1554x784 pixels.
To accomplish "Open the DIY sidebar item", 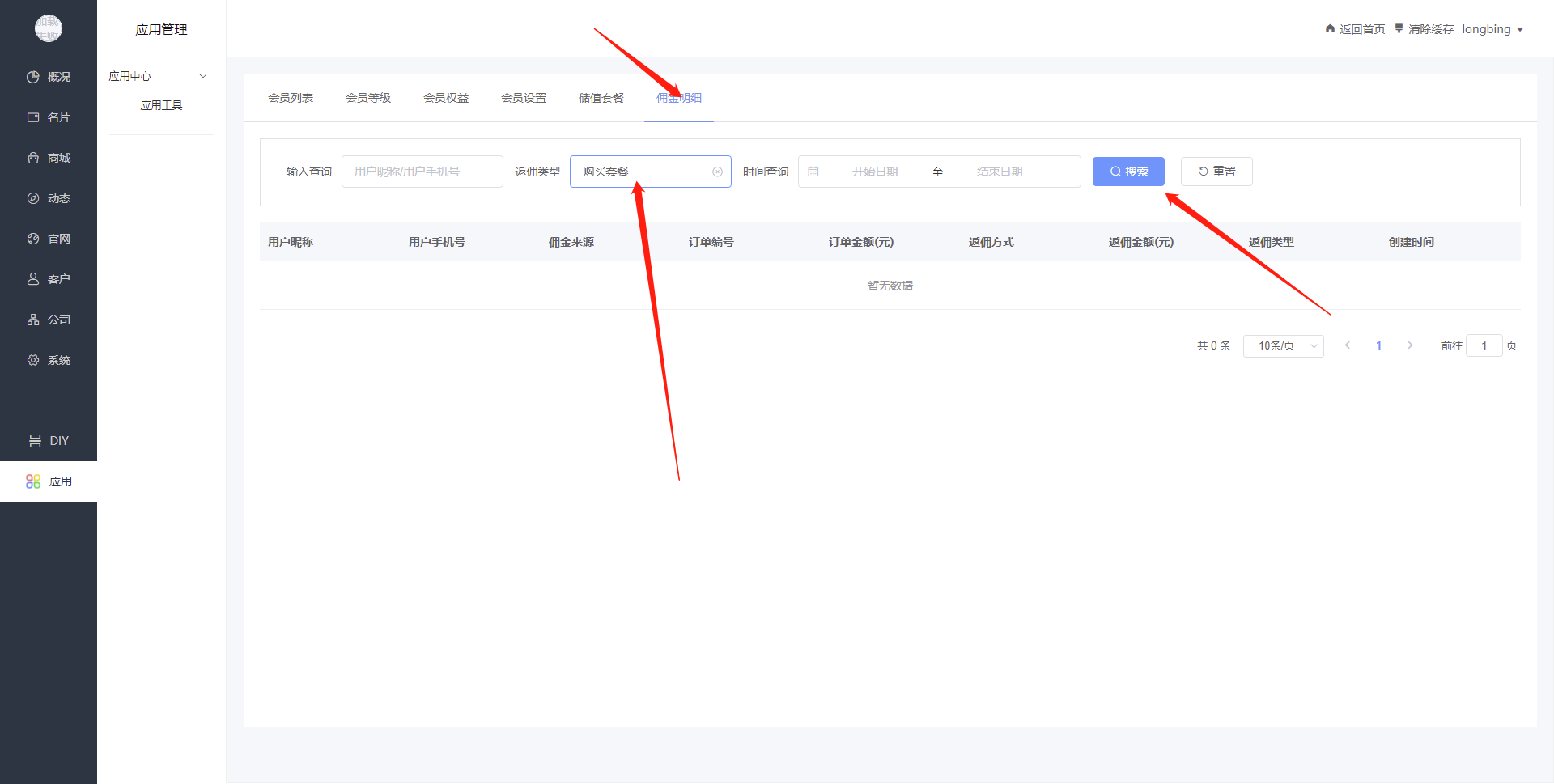I will tap(49, 441).
